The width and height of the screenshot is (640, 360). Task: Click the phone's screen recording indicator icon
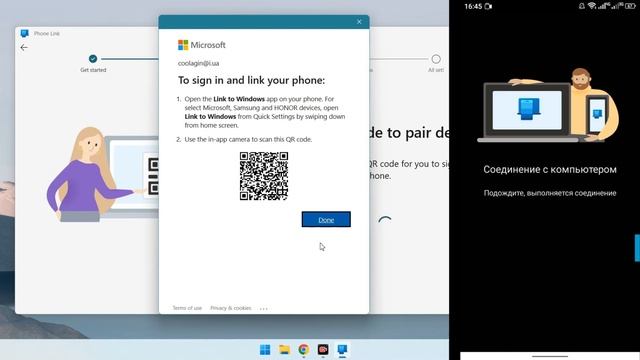(x=489, y=6)
